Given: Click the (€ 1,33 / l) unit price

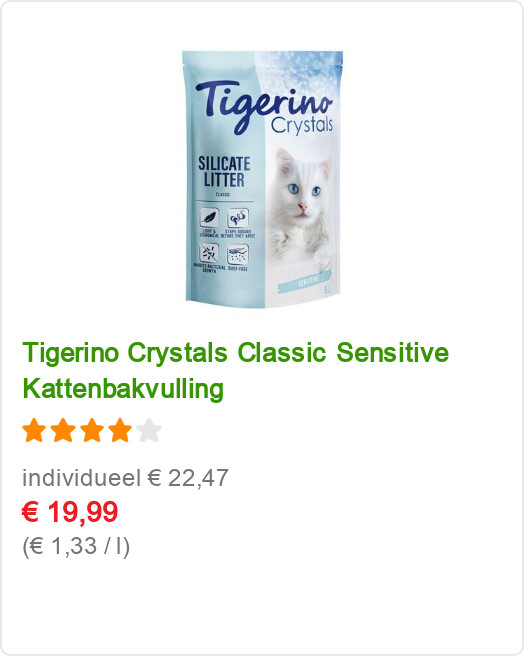Looking at the screenshot, I should (76, 546).
